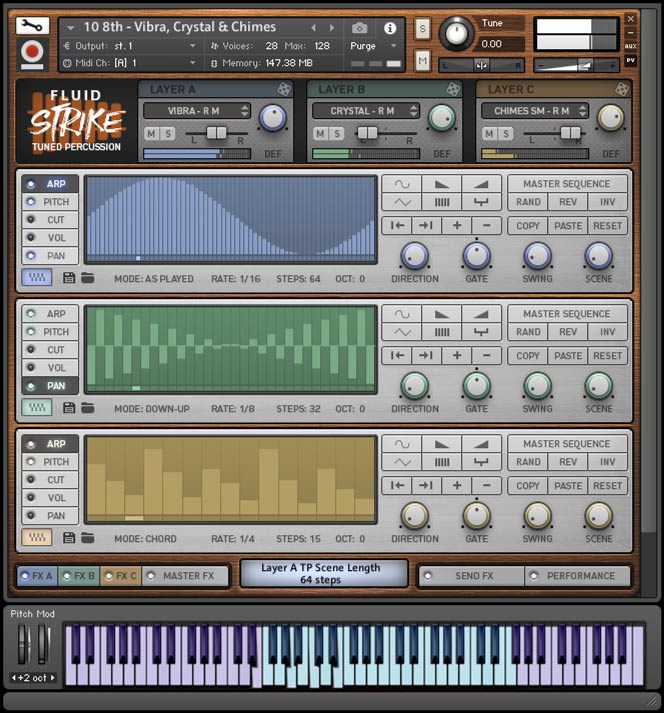Viewport: 664px width, 713px height.
Task: Remove a step with minus in Layer B
Action: point(486,356)
